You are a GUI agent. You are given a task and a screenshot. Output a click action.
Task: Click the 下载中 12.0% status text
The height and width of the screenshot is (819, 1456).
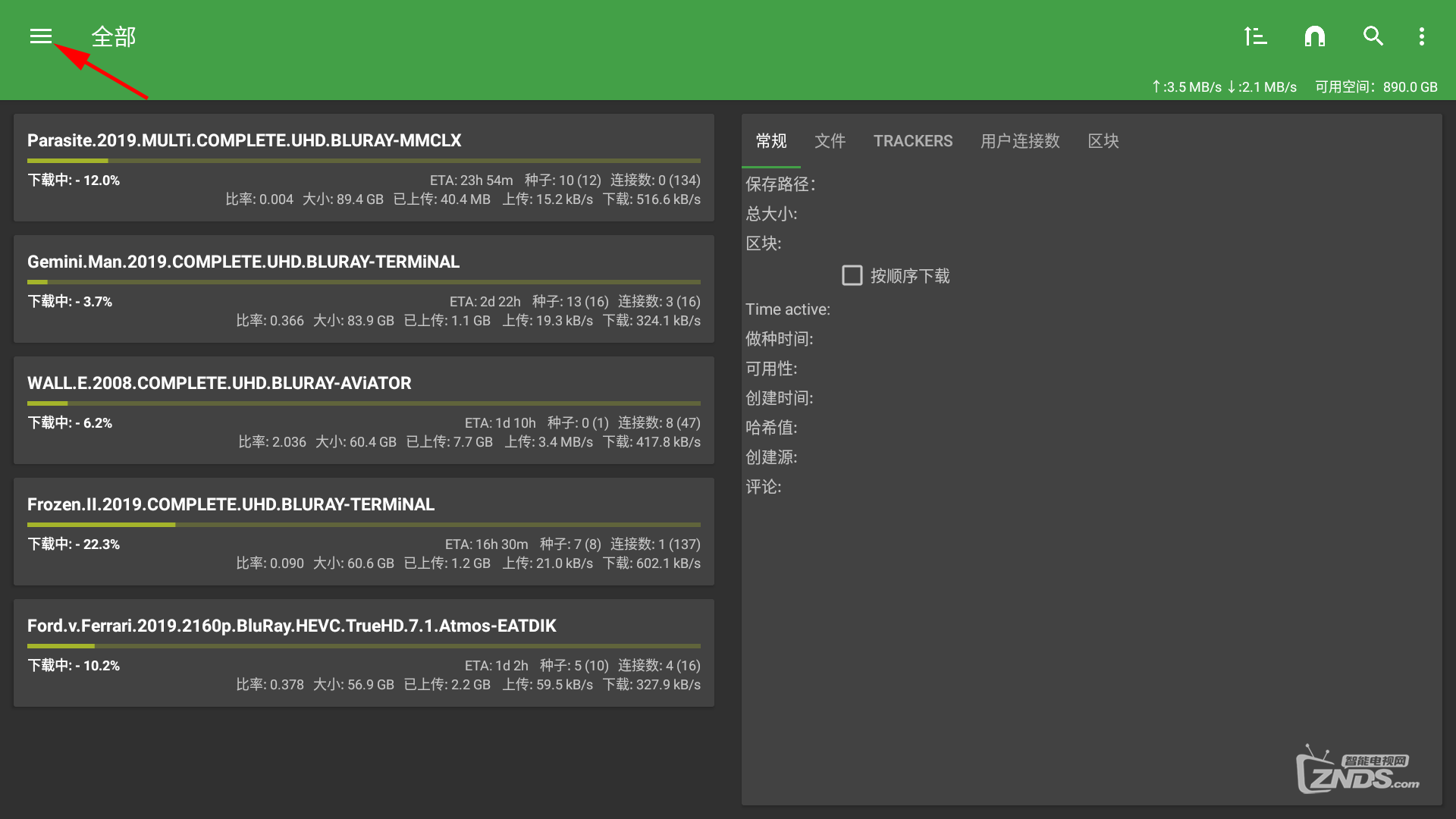coord(74,180)
